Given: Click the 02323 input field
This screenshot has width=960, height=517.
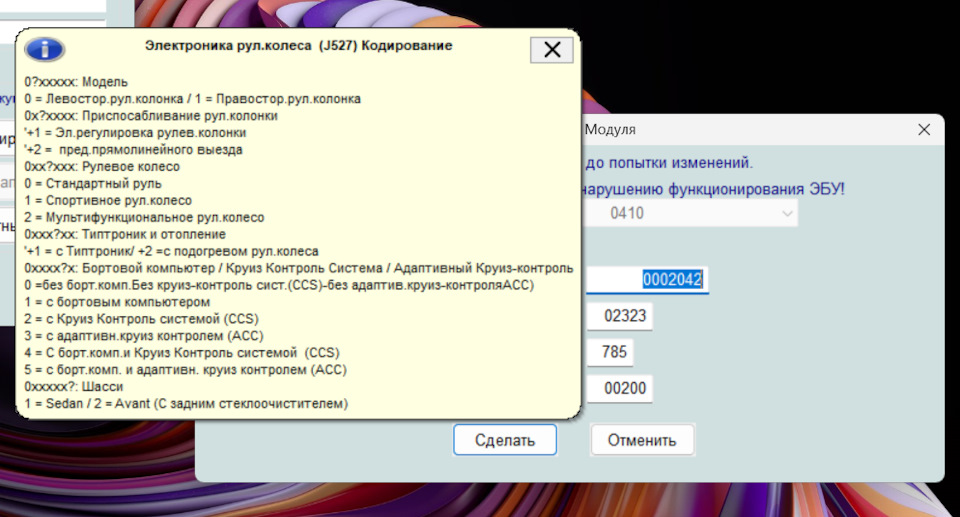Looking at the screenshot, I should pos(620,316).
